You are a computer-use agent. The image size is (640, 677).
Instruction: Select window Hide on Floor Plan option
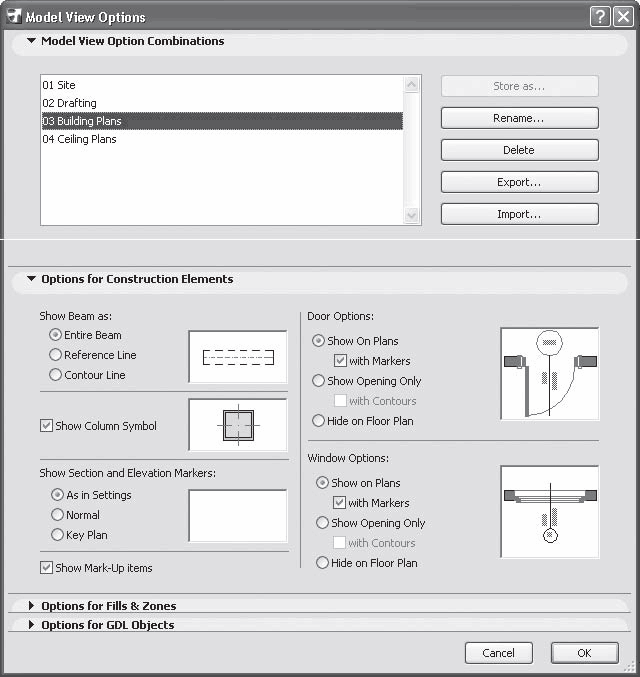tap(322, 563)
